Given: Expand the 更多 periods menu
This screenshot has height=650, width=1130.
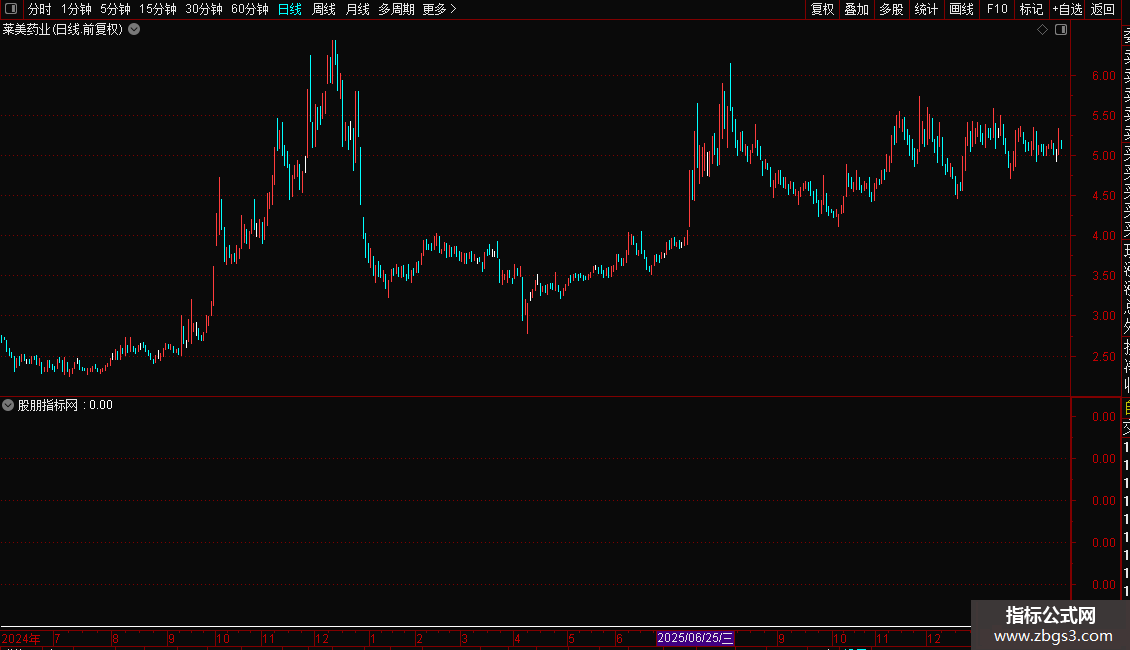Looking at the screenshot, I should [x=440, y=9].
